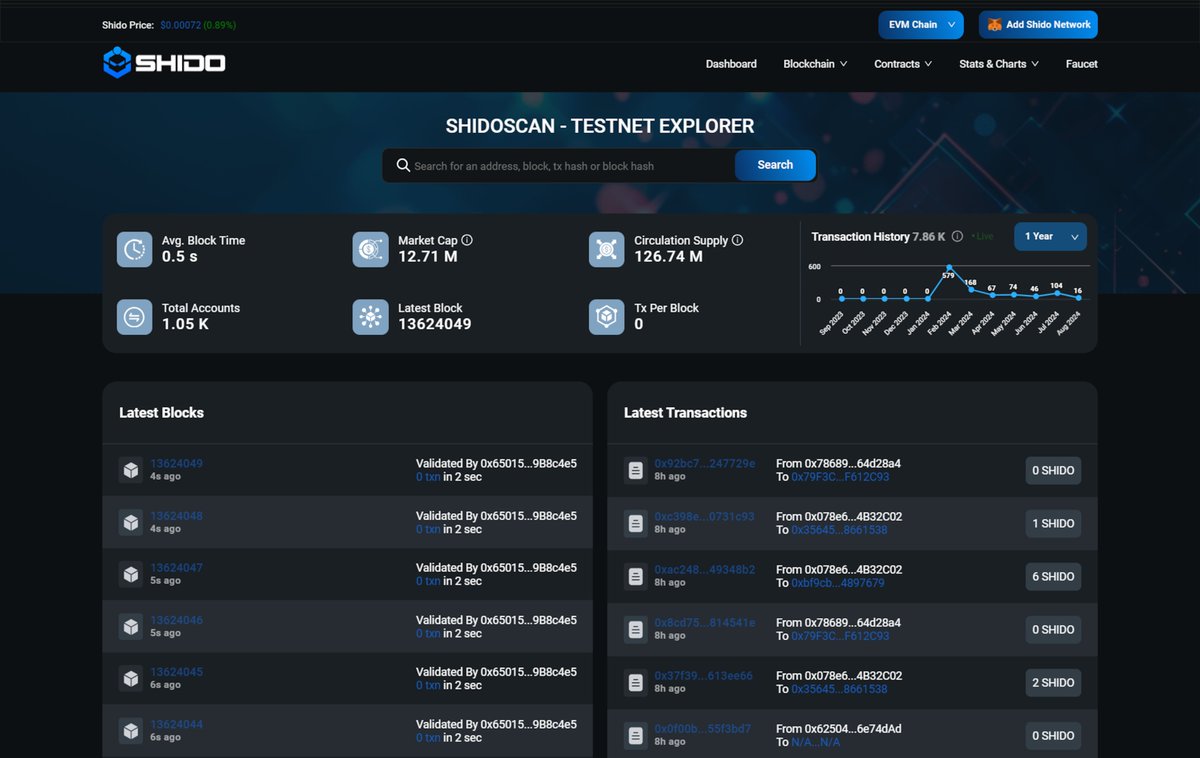Expand the Blockchain menu

coord(815,64)
